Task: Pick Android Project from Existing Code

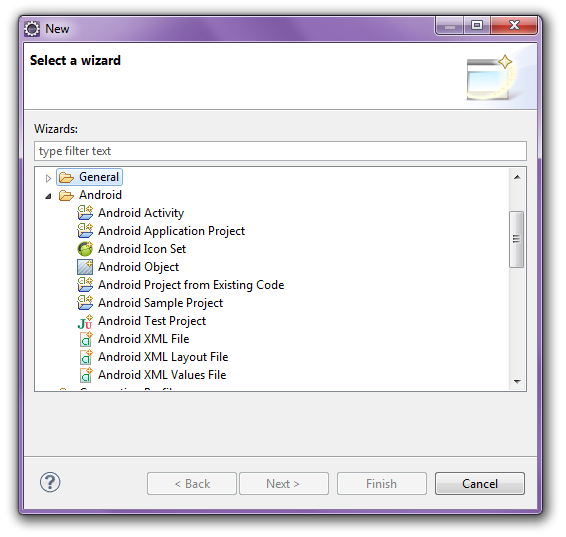Action: tap(191, 285)
